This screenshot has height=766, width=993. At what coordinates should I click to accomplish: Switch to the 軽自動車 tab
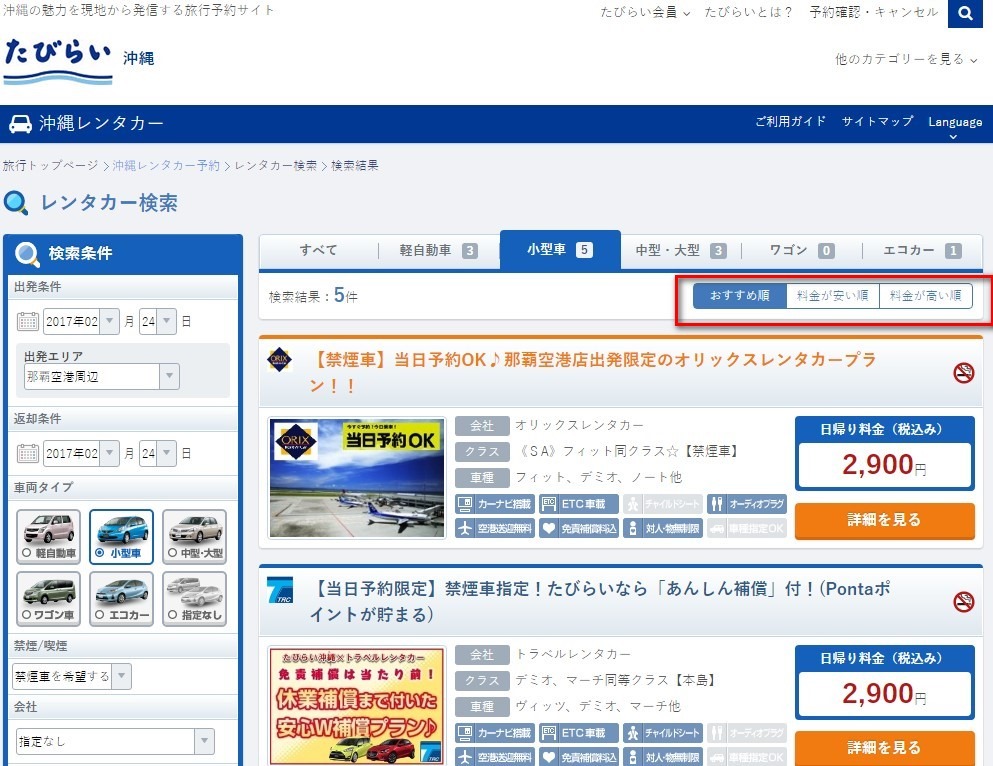(x=438, y=250)
